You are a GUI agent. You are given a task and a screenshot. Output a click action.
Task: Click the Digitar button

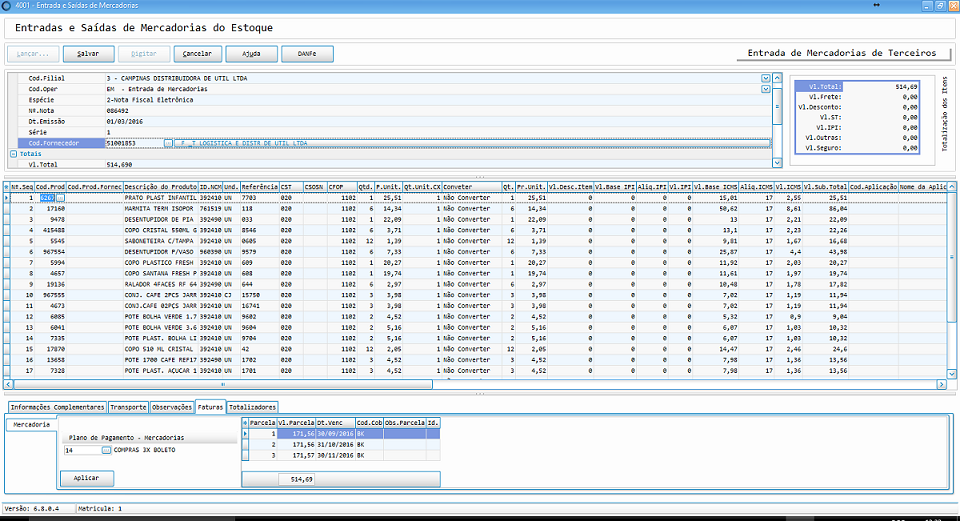[144, 54]
